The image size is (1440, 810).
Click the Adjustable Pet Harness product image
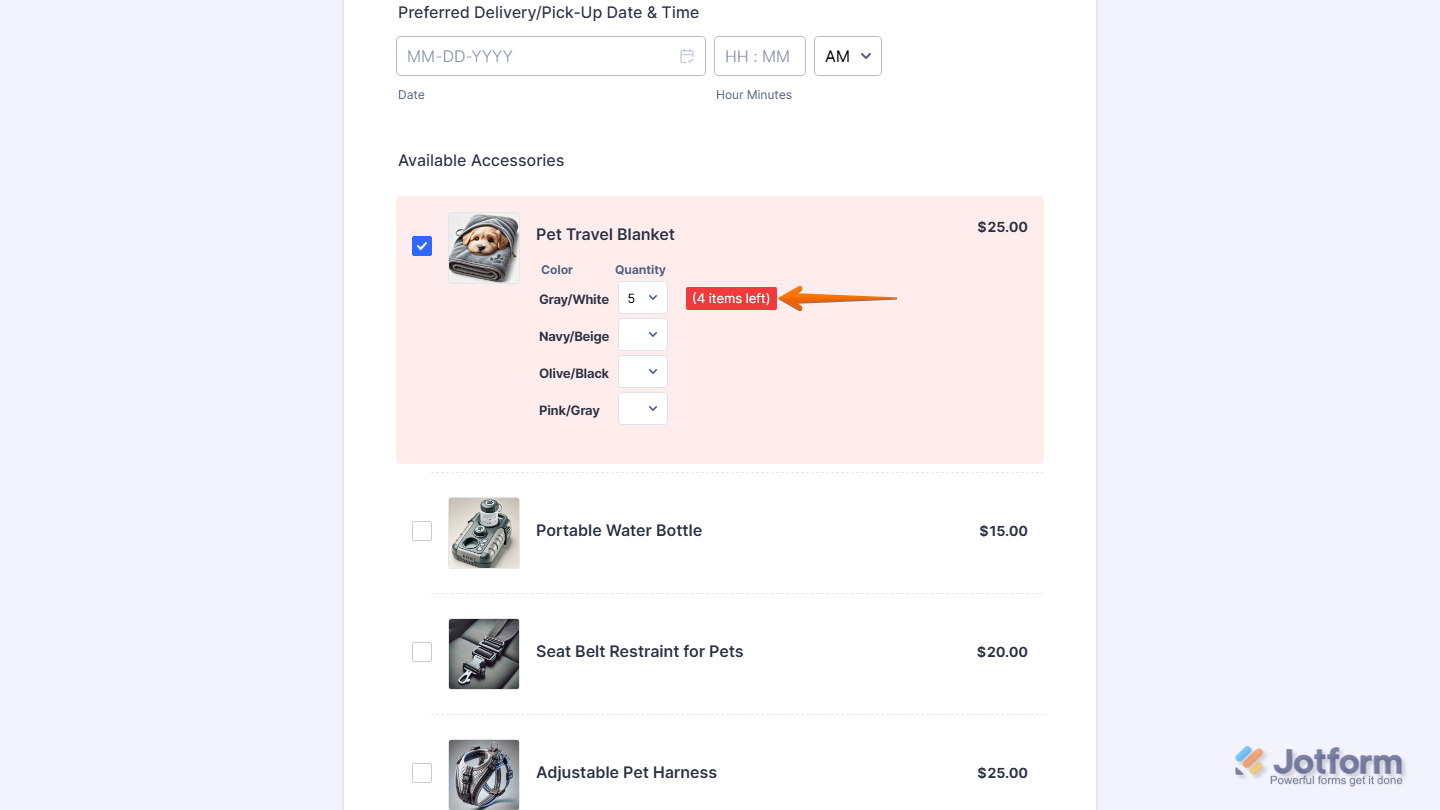coord(484,774)
